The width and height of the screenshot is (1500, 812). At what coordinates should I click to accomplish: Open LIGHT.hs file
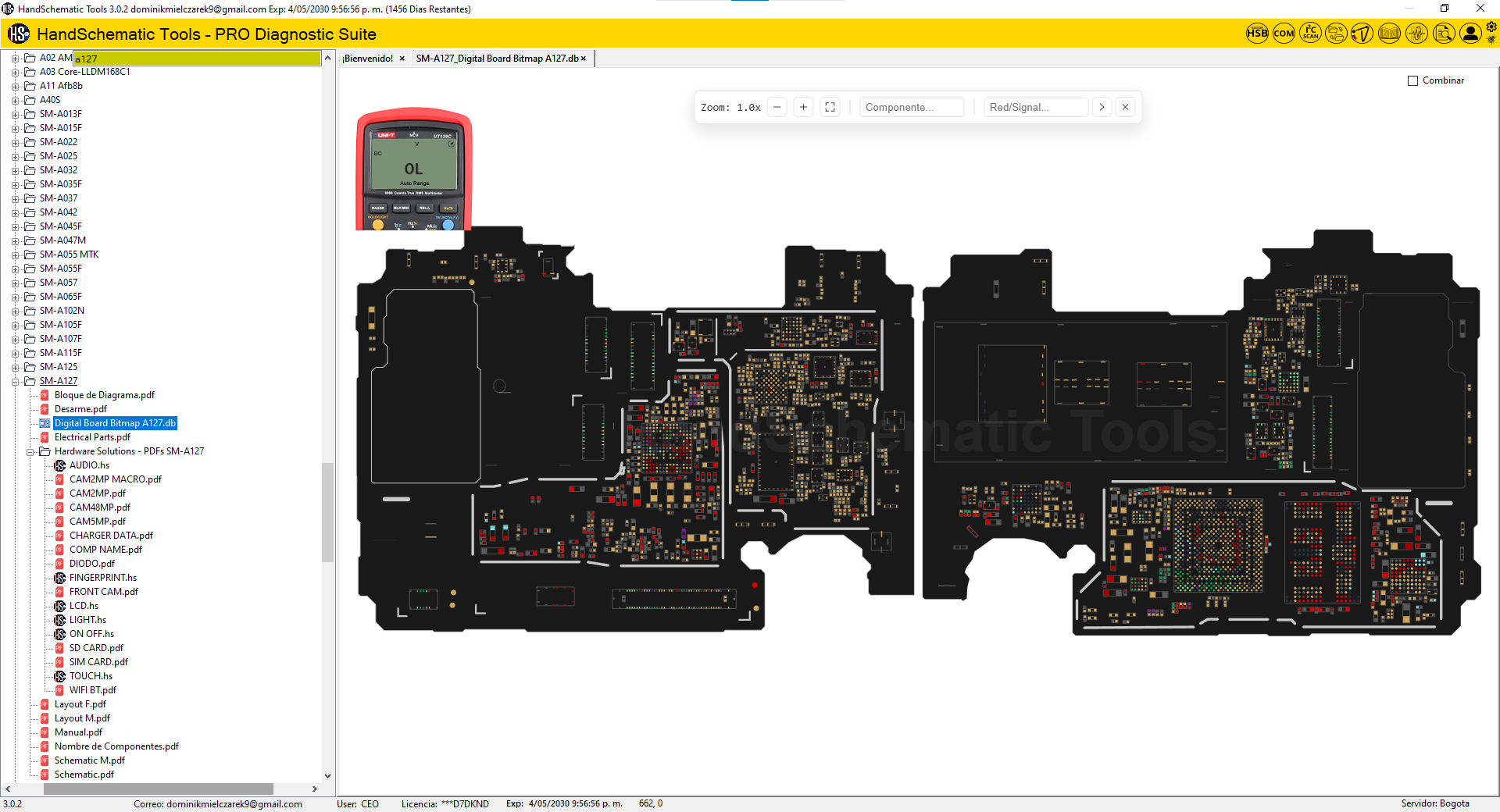pyautogui.click(x=87, y=620)
